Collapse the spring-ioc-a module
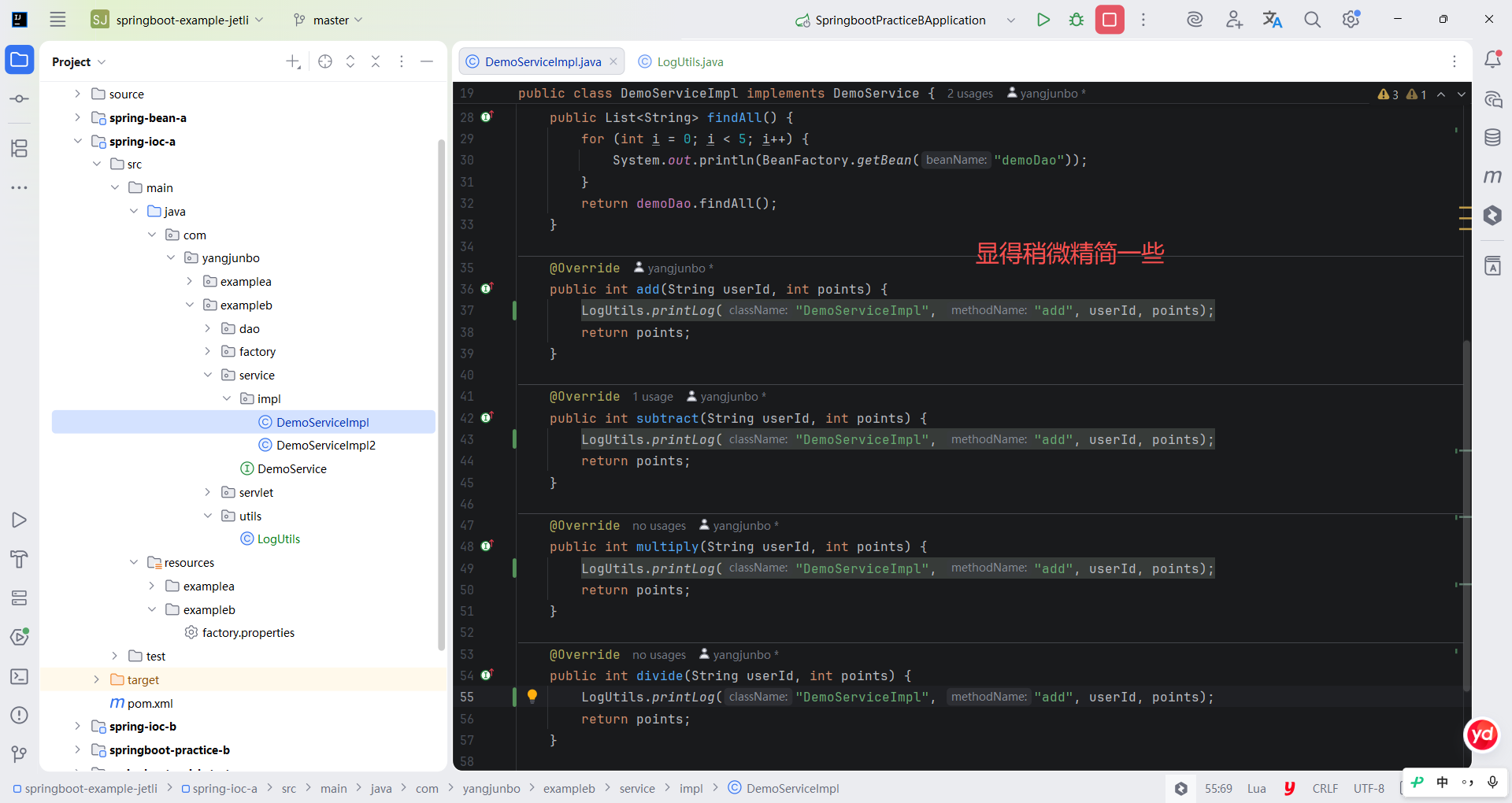The width and height of the screenshot is (1512, 803). point(77,141)
